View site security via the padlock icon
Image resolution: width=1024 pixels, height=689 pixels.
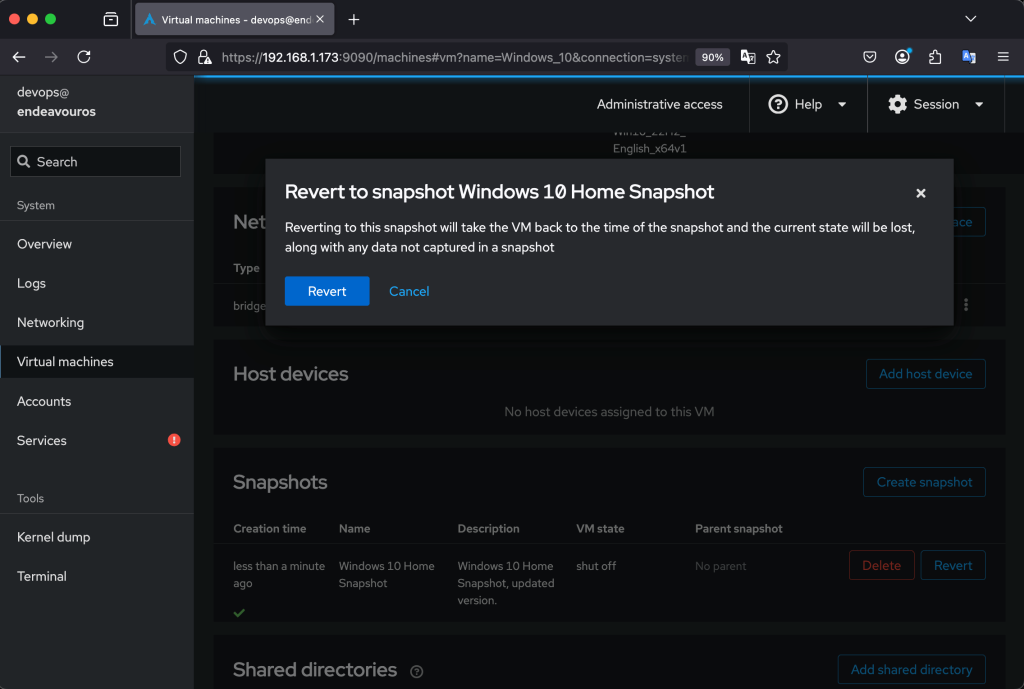205,57
